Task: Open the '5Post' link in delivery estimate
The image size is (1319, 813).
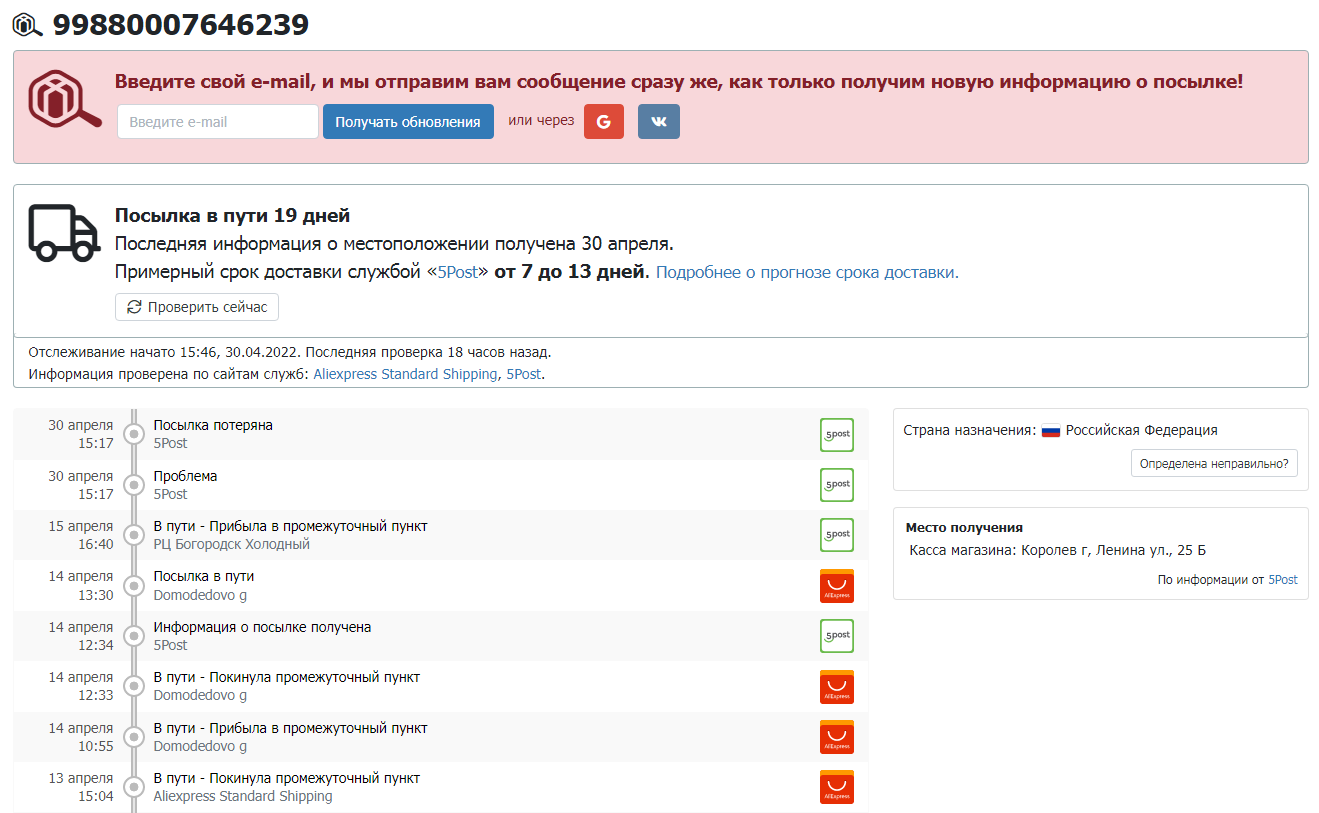Action: [x=458, y=273]
